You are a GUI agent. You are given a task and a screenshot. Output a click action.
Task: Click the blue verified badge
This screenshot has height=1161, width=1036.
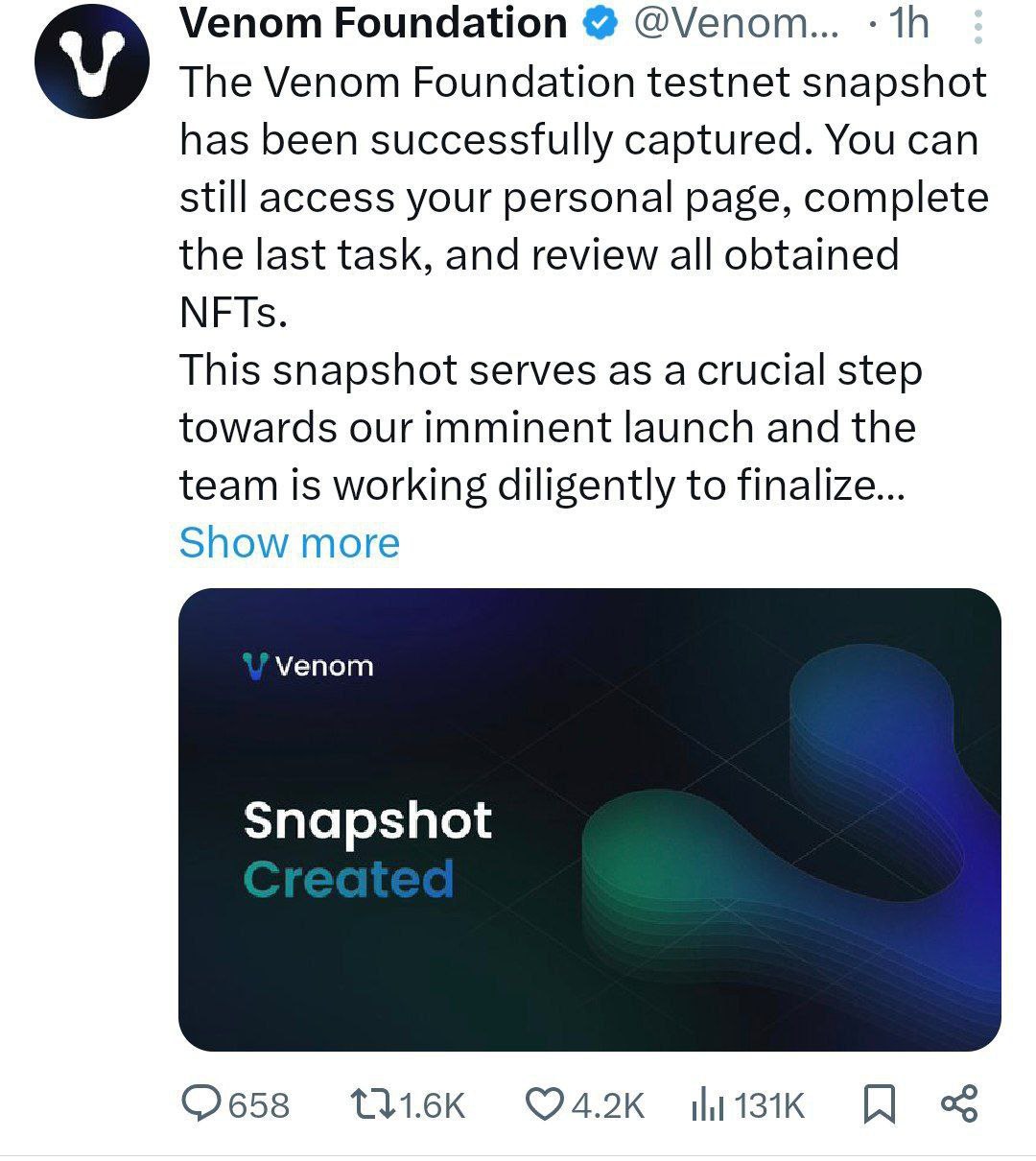point(600,25)
